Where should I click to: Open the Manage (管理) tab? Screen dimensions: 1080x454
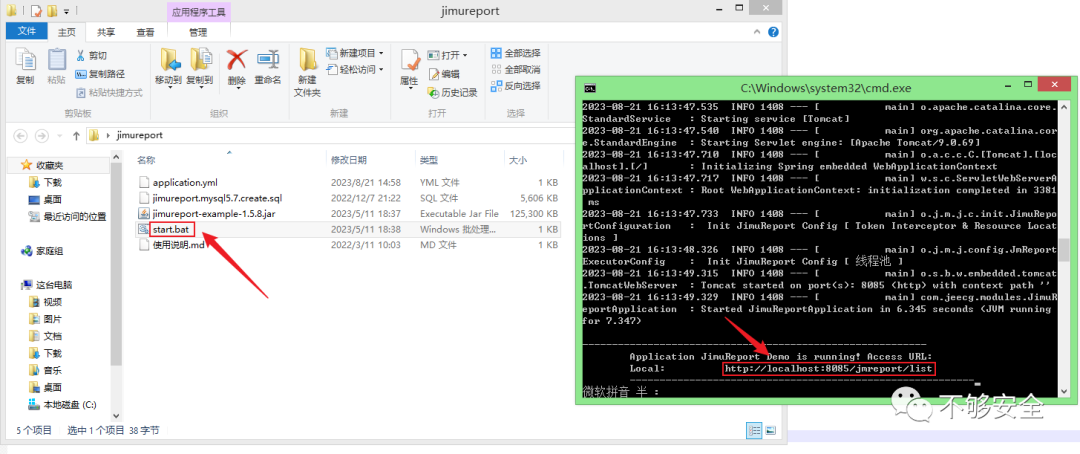[x=198, y=32]
